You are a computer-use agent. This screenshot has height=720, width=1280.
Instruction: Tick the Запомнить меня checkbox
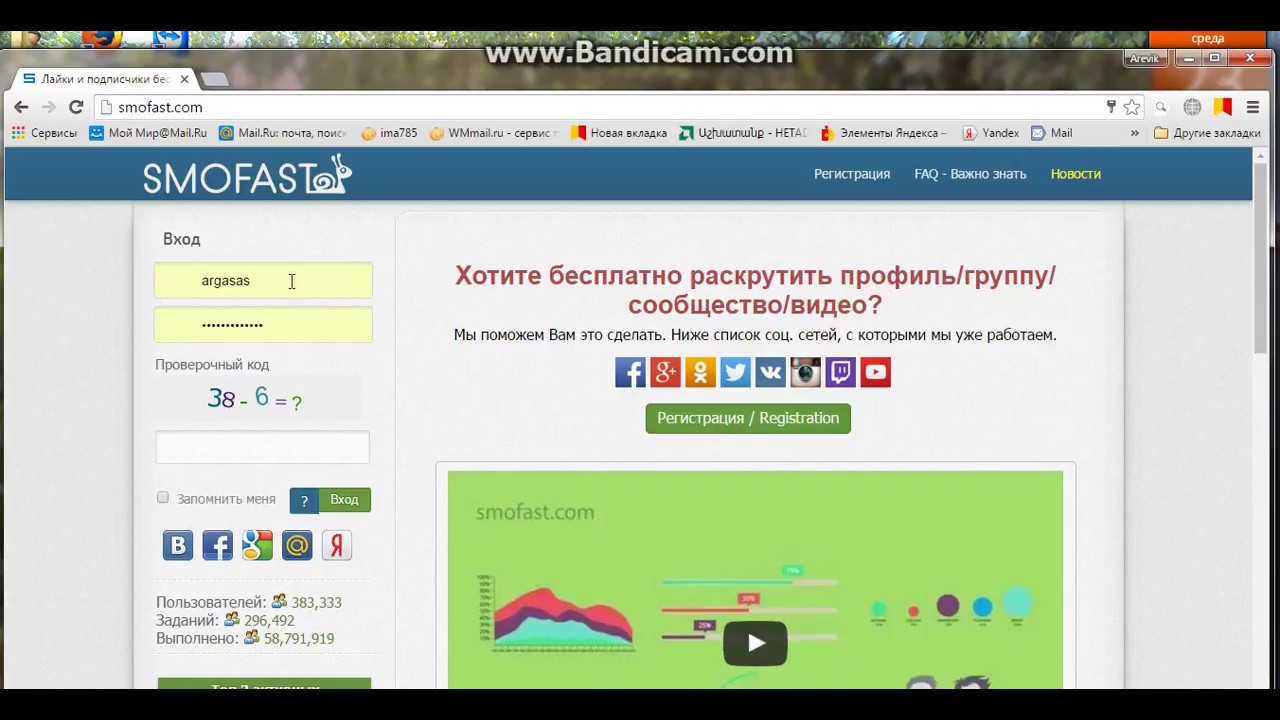coord(163,498)
